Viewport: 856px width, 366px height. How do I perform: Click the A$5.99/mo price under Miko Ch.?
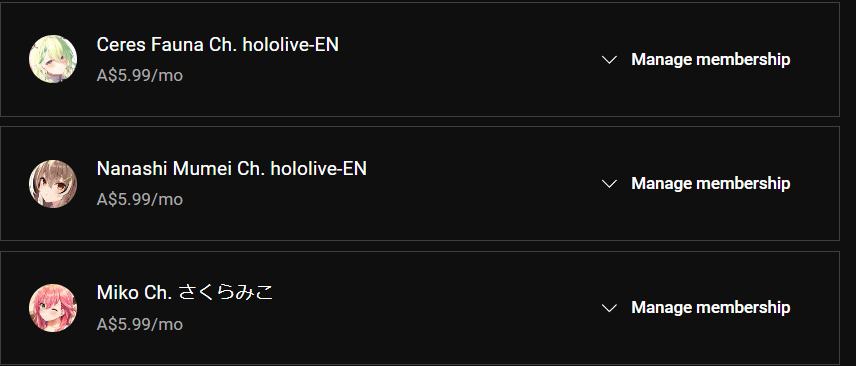coord(140,324)
